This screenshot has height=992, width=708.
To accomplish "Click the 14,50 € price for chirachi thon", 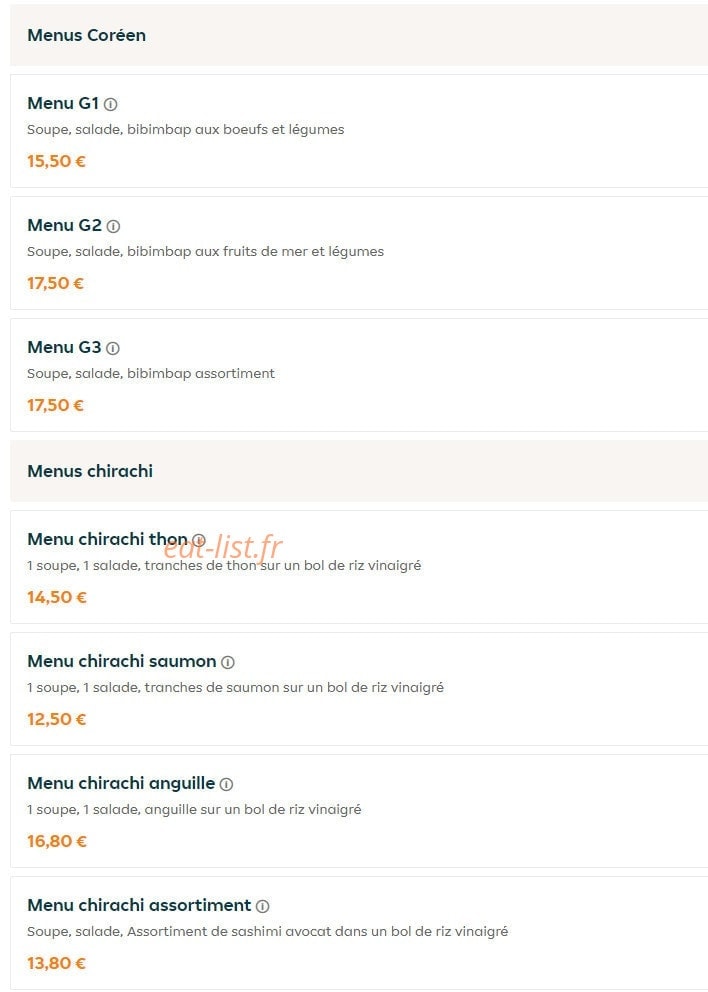I will coord(57,597).
